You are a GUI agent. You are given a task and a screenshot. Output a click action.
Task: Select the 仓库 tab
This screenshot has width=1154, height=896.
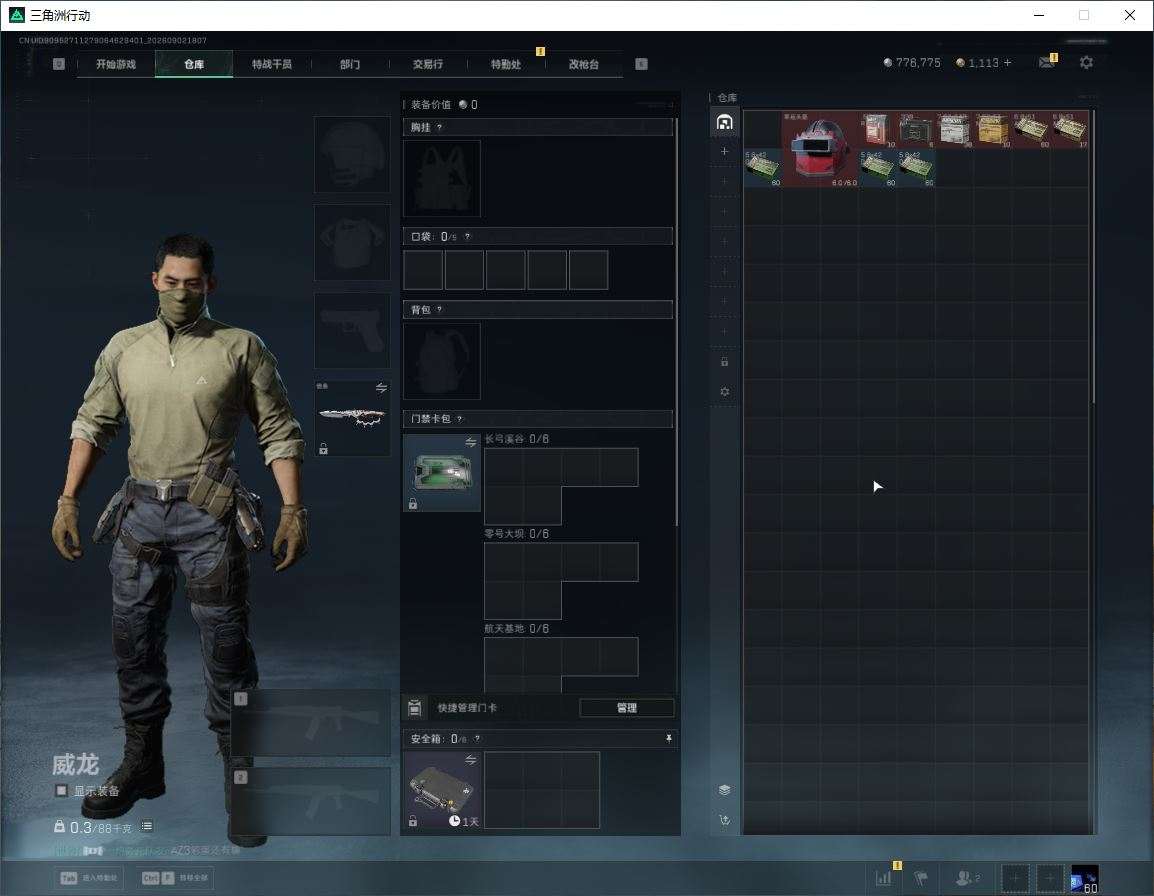click(x=194, y=64)
